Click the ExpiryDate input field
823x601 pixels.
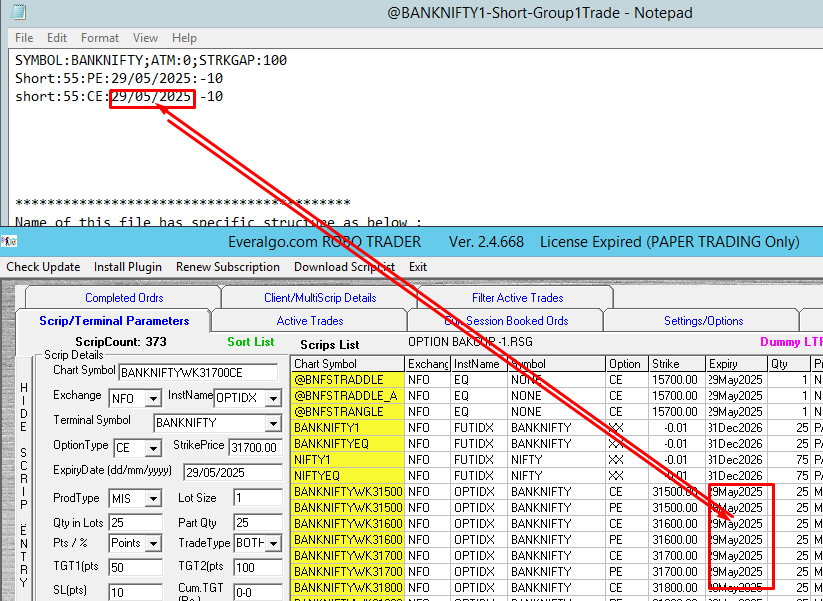232,472
